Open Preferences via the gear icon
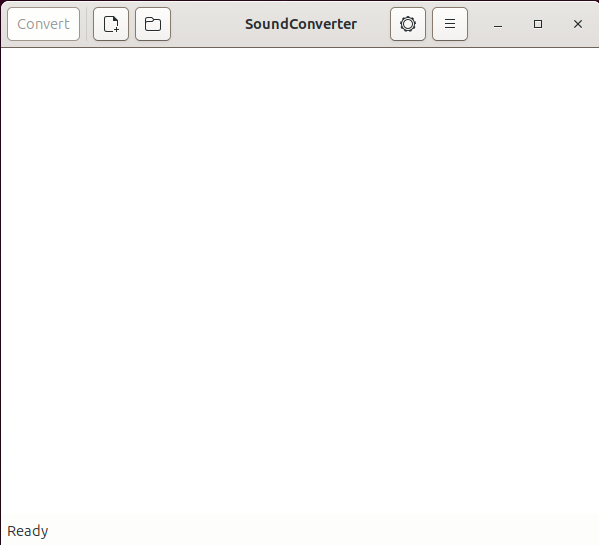Viewport: 599px width, 545px height. pos(408,24)
